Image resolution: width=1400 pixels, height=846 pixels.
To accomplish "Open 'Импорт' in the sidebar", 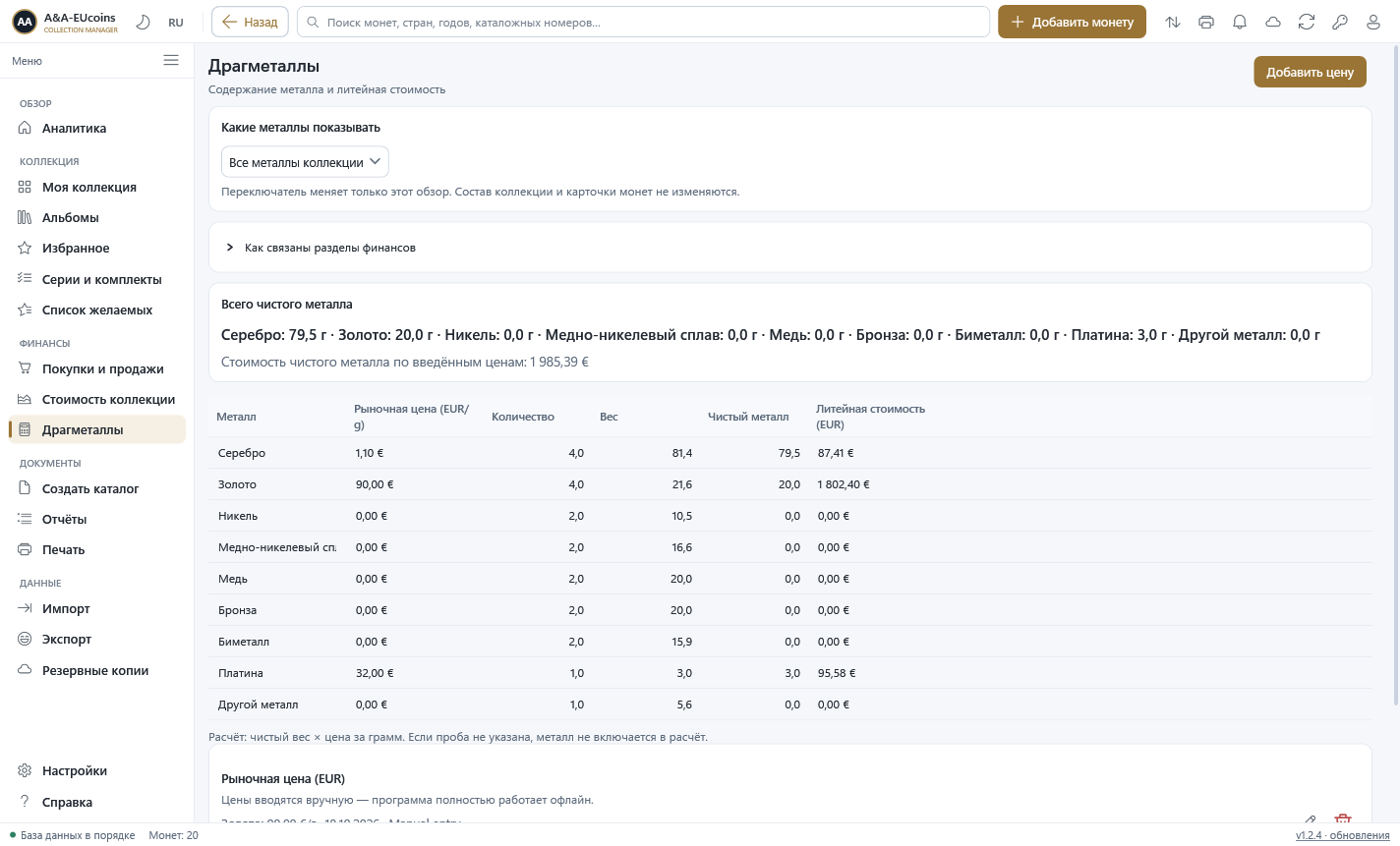I will (96, 608).
